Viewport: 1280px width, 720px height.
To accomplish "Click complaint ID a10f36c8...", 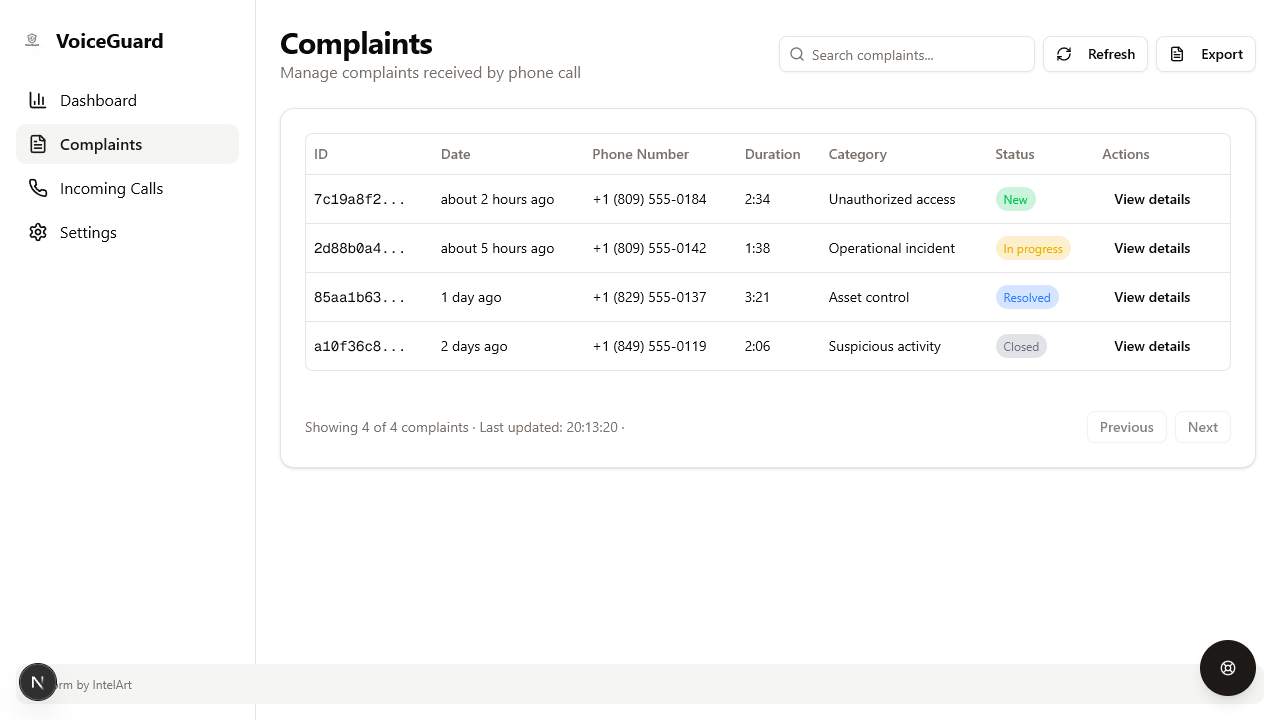I will click(360, 346).
